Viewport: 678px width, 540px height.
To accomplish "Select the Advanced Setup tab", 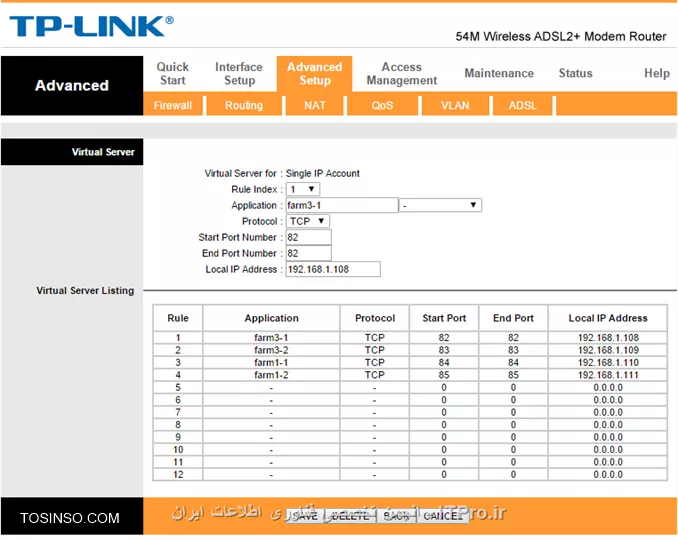I will click(x=314, y=73).
